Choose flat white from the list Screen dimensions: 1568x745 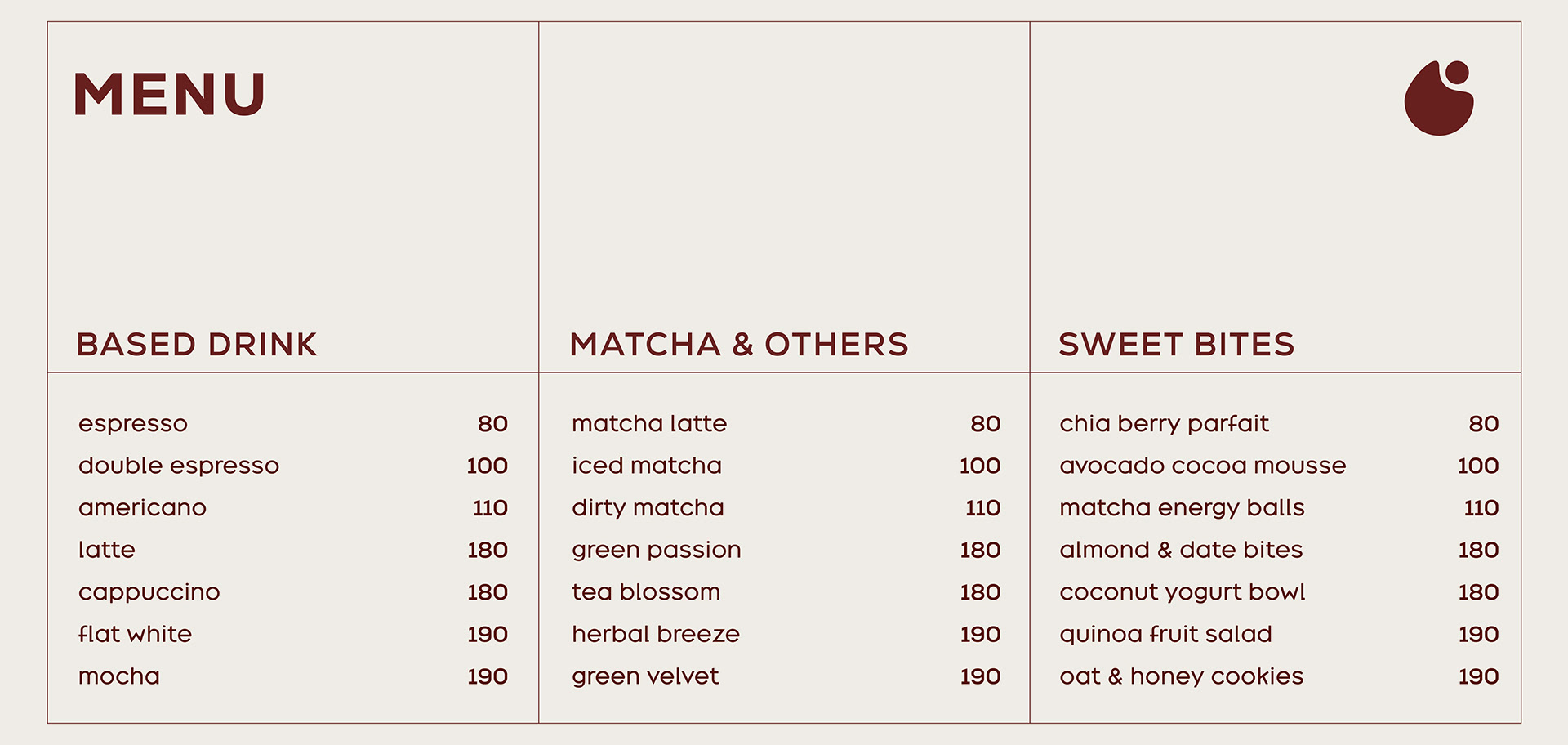click(135, 634)
